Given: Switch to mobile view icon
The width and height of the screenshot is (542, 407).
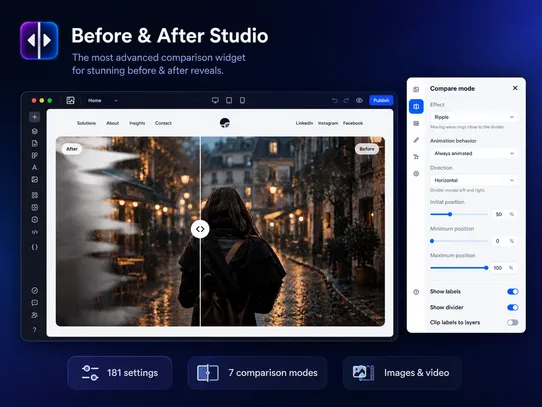Looking at the screenshot, I should pyautogui.click(x=242, y=100).
